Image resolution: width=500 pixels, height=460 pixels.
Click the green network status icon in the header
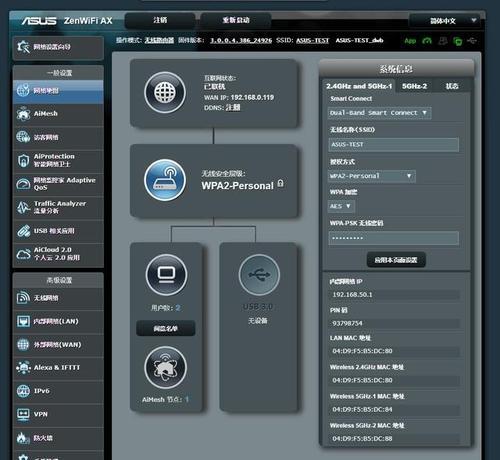coord(458,41)
